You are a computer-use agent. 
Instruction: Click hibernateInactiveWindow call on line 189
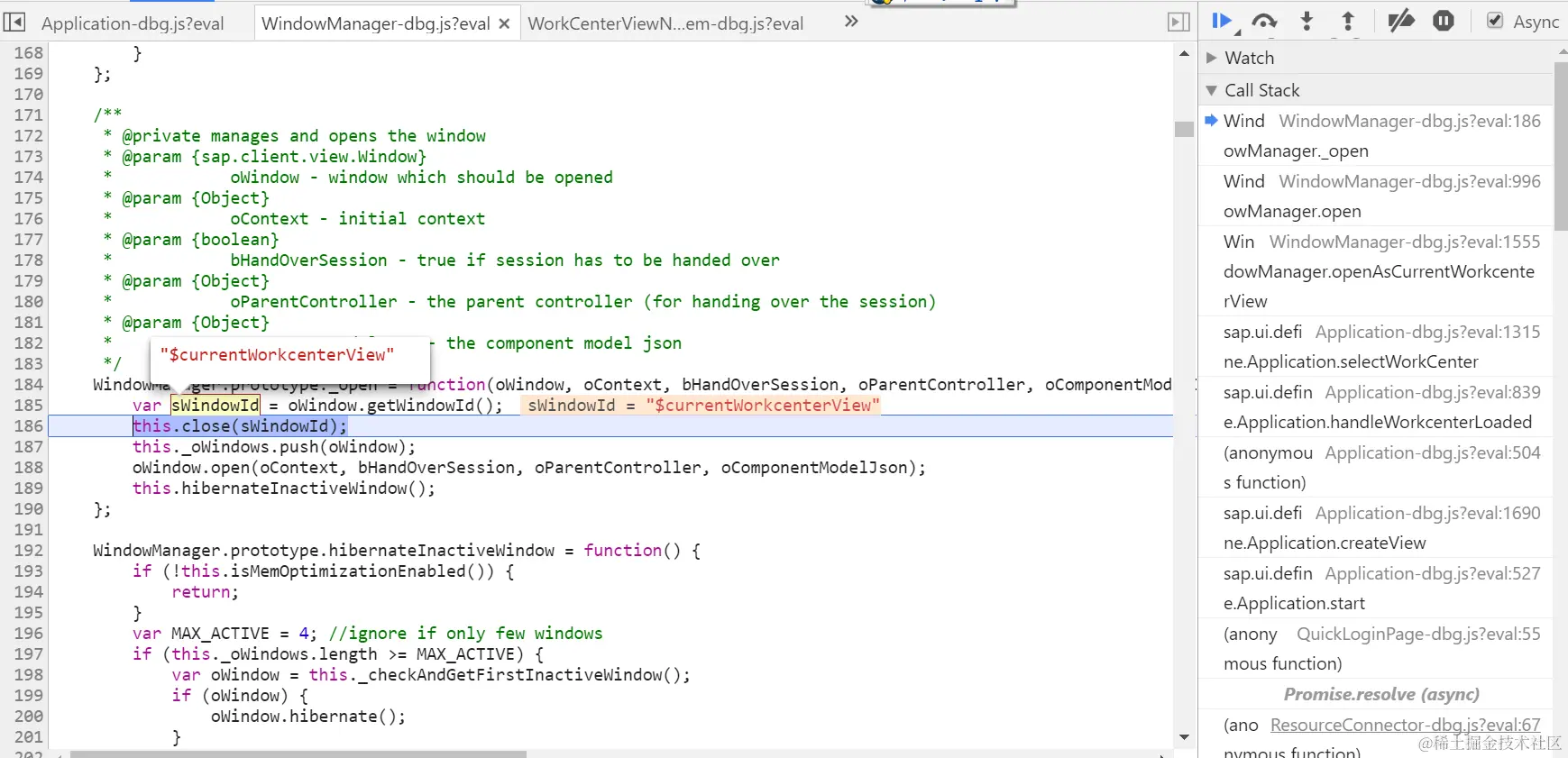click(x=284, y=488)
